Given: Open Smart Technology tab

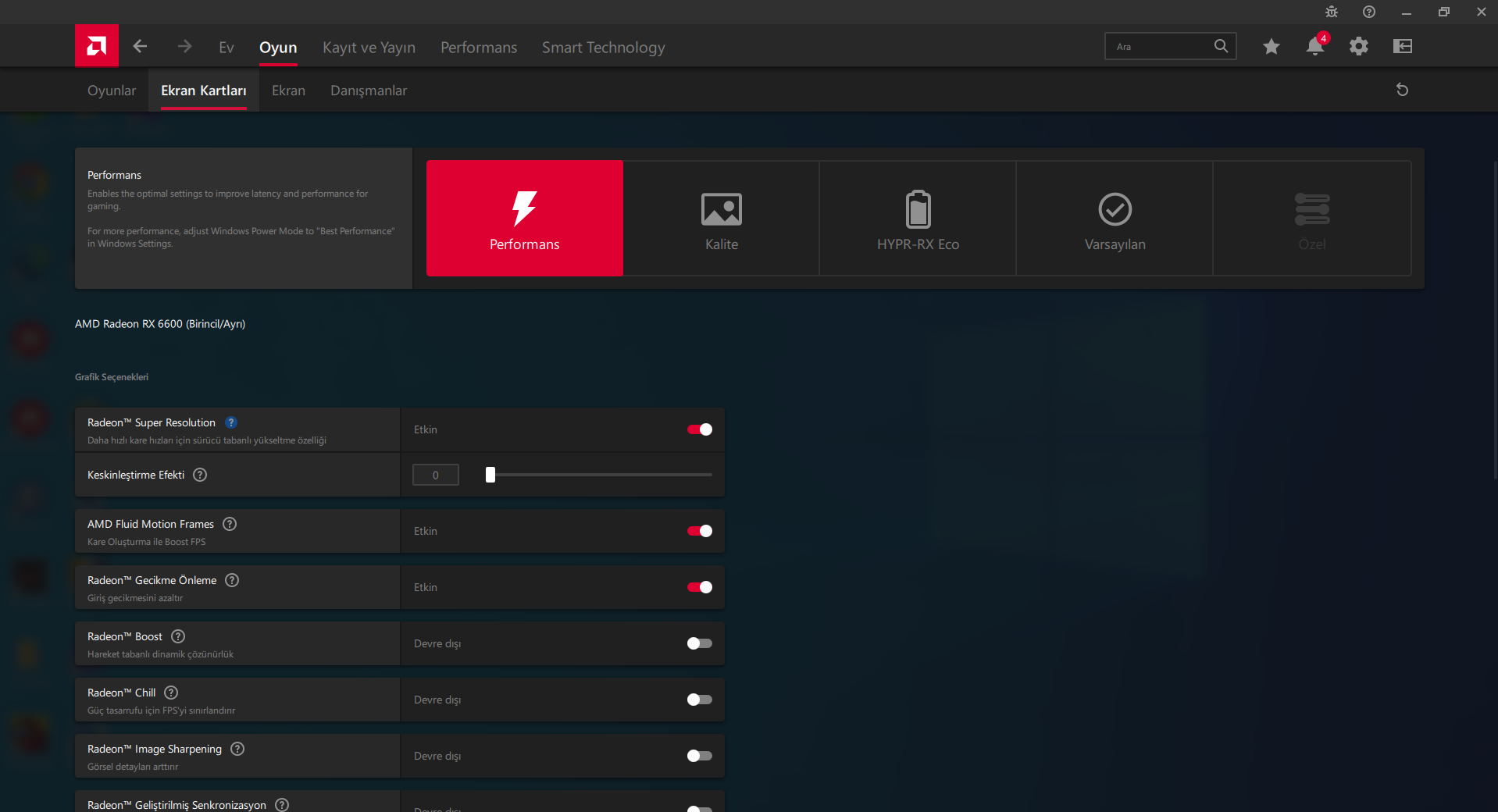Looking at the screenshot, I should (604, 48).
